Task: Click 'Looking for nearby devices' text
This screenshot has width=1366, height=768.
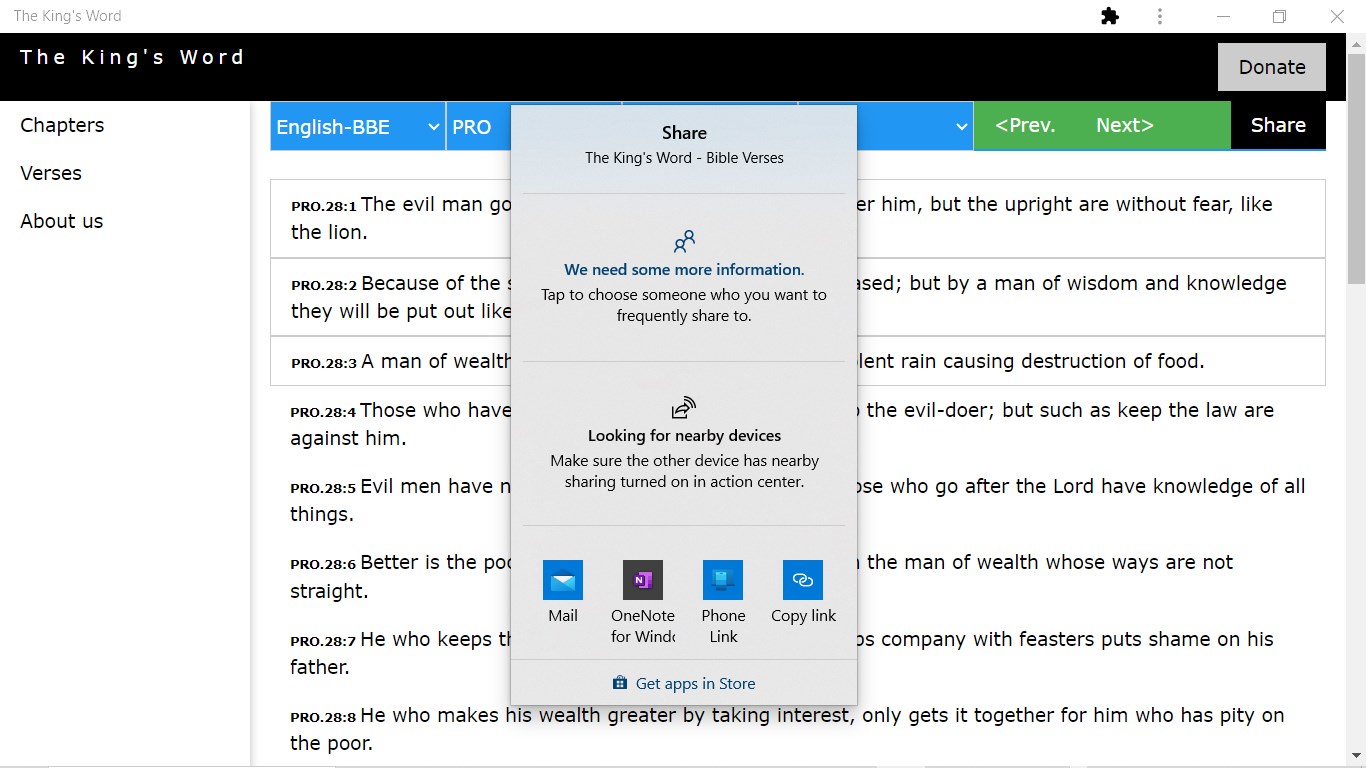Action: [684, 435]
